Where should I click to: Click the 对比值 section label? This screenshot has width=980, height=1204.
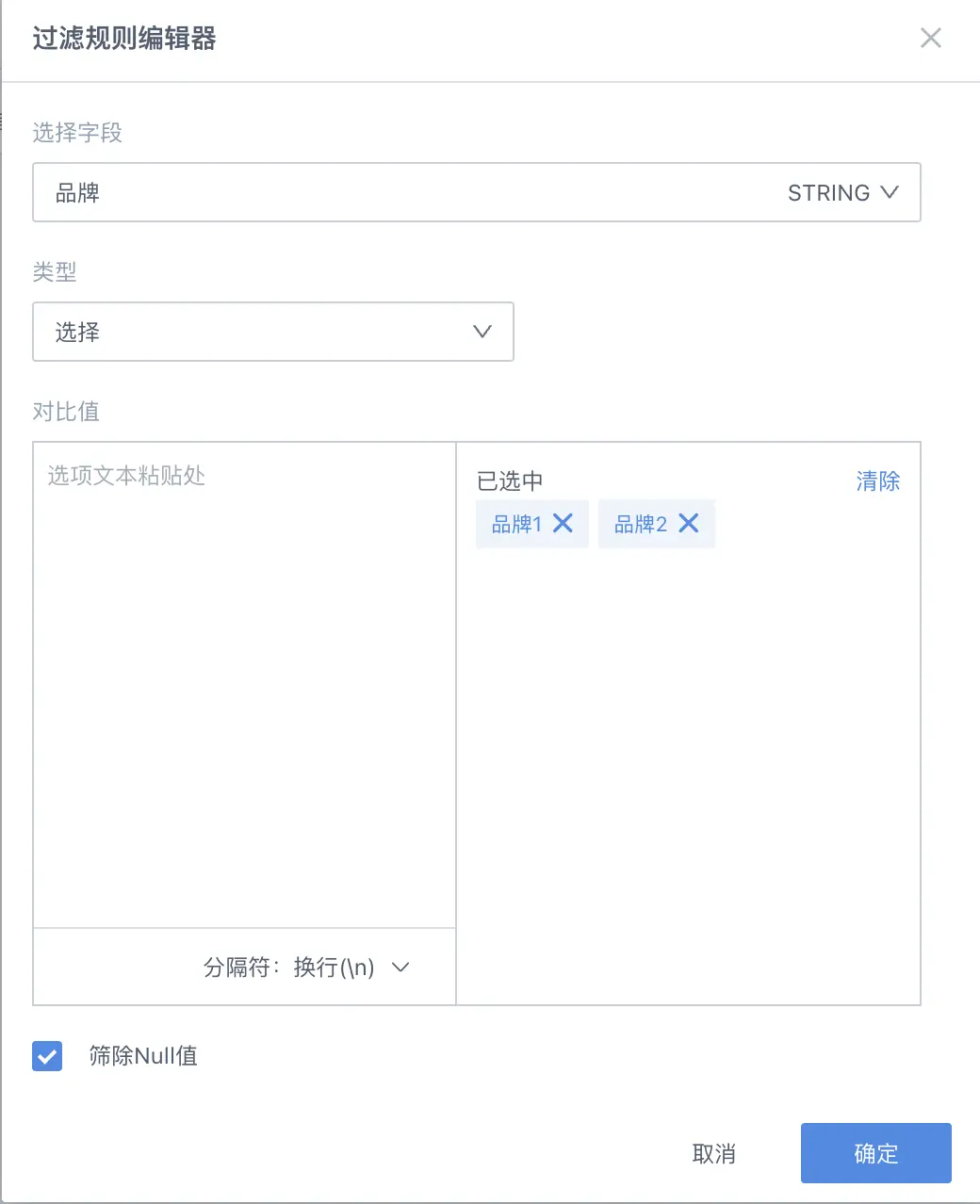point(66,412)
